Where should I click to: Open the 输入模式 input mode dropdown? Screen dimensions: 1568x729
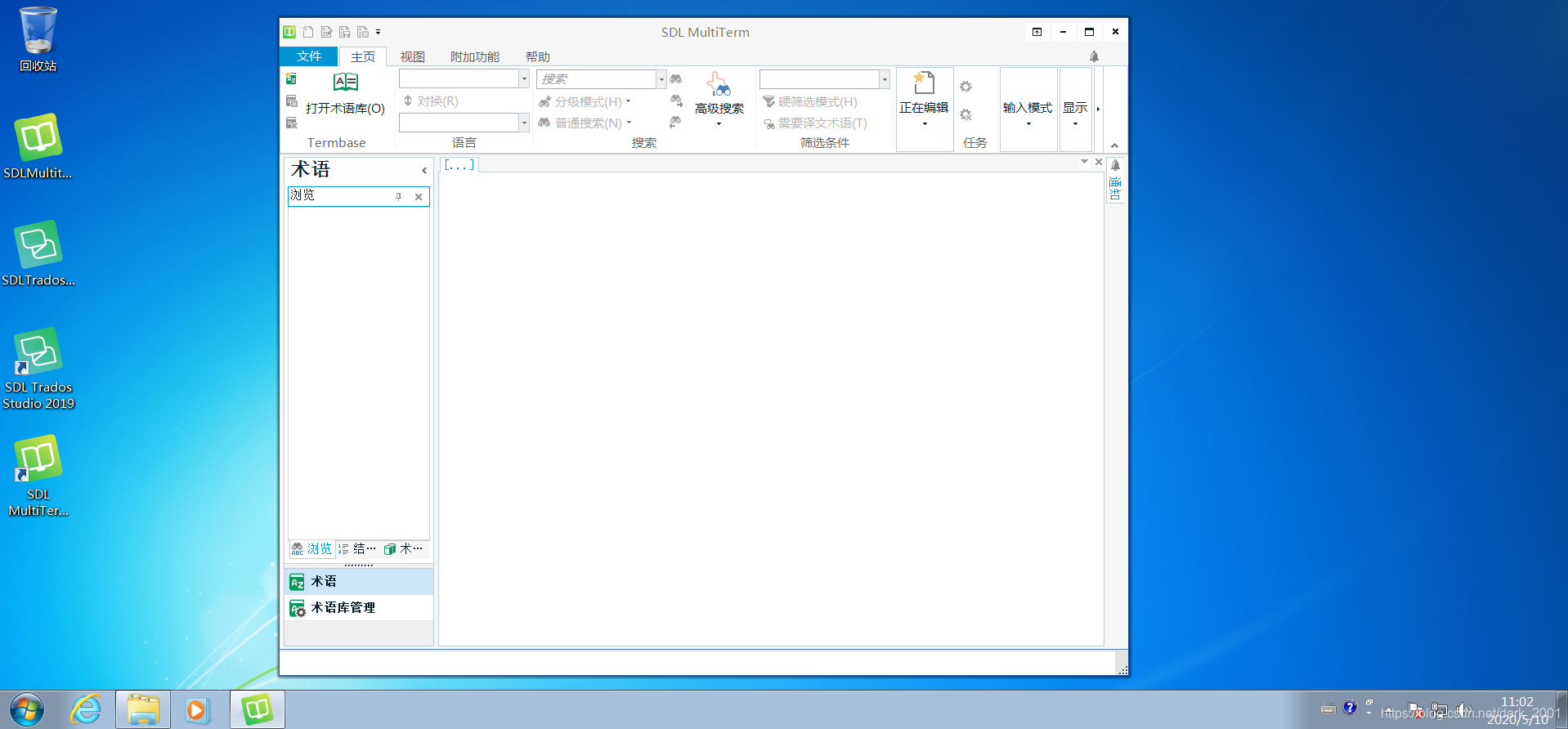(x=1028, y=110)
